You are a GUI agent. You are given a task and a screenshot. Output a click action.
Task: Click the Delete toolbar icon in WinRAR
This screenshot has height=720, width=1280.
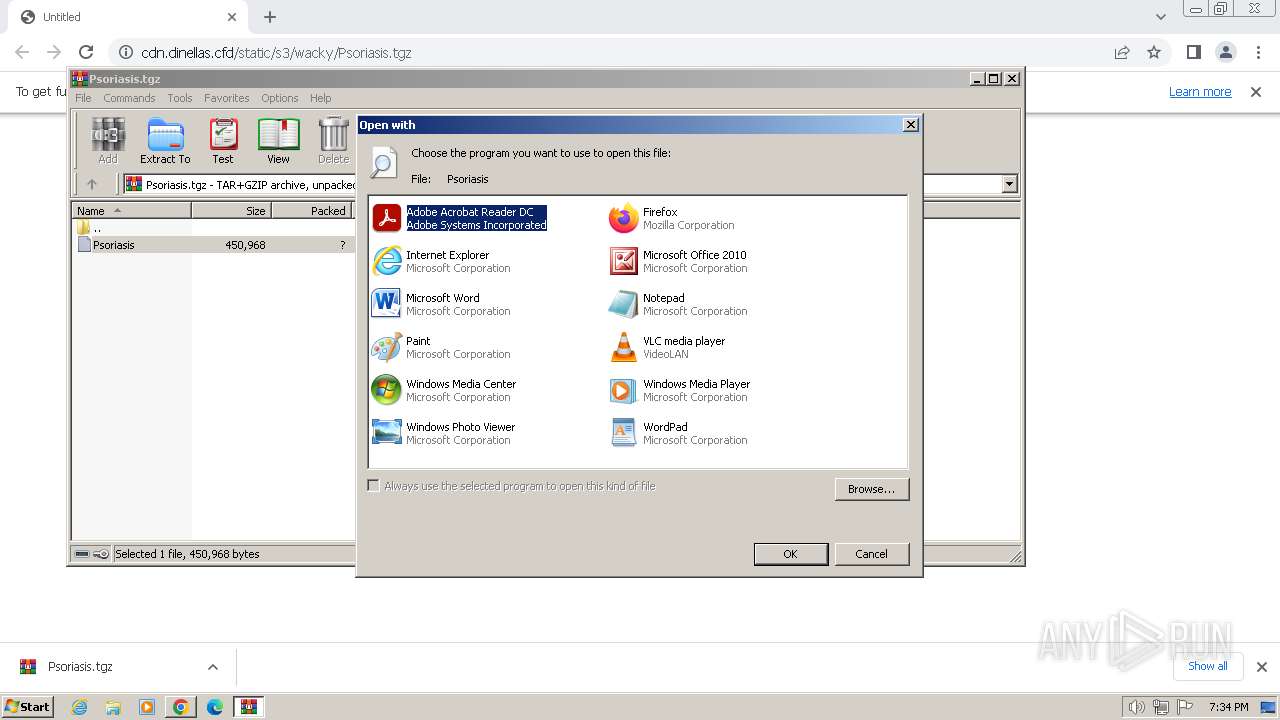pos(334,141)
